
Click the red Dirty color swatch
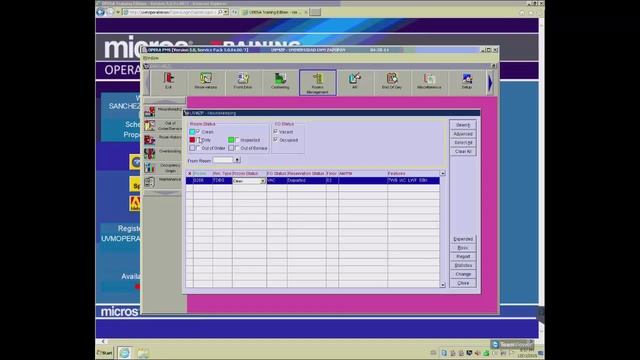[x=192, y=140]
